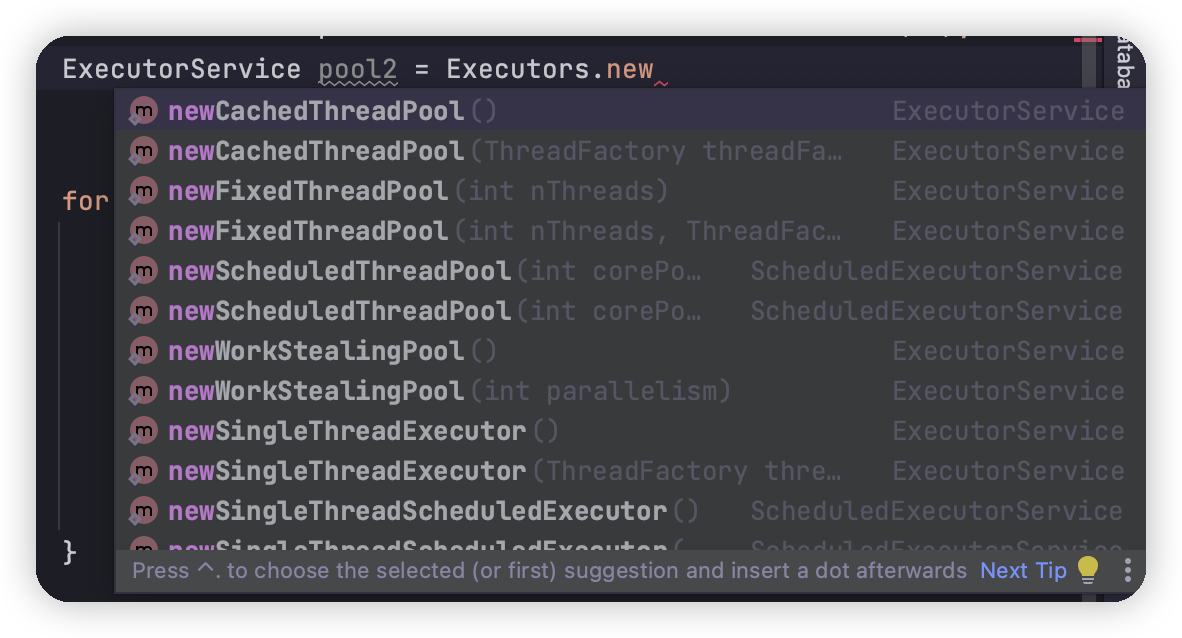Select newFixedThreadPool(int nThreads) completion

[x=629, y=191]
